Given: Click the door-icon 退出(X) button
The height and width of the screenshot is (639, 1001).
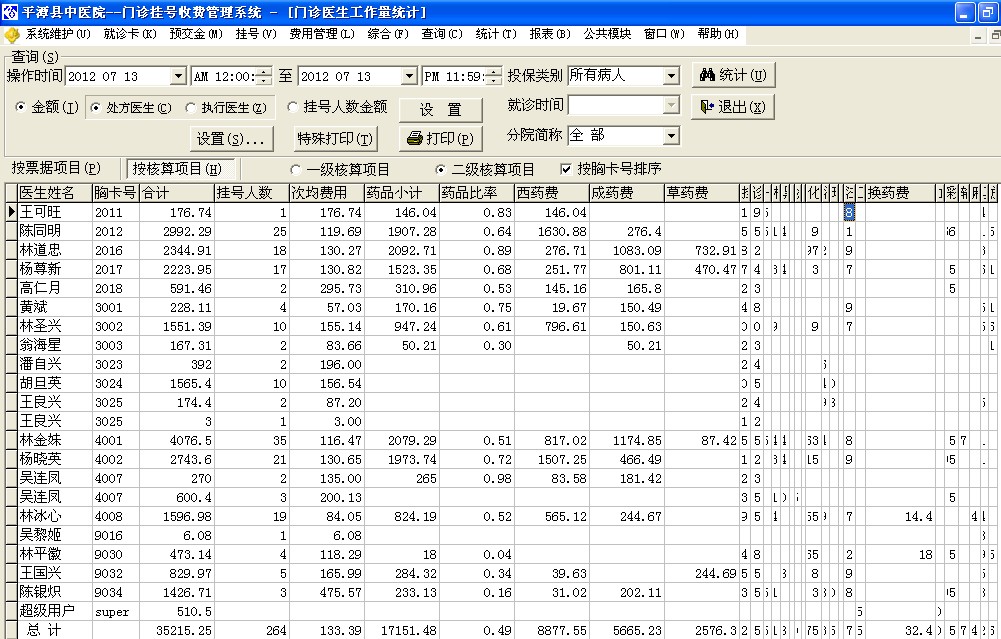Looking at the screenshot, I should click(x=733, y=107).
